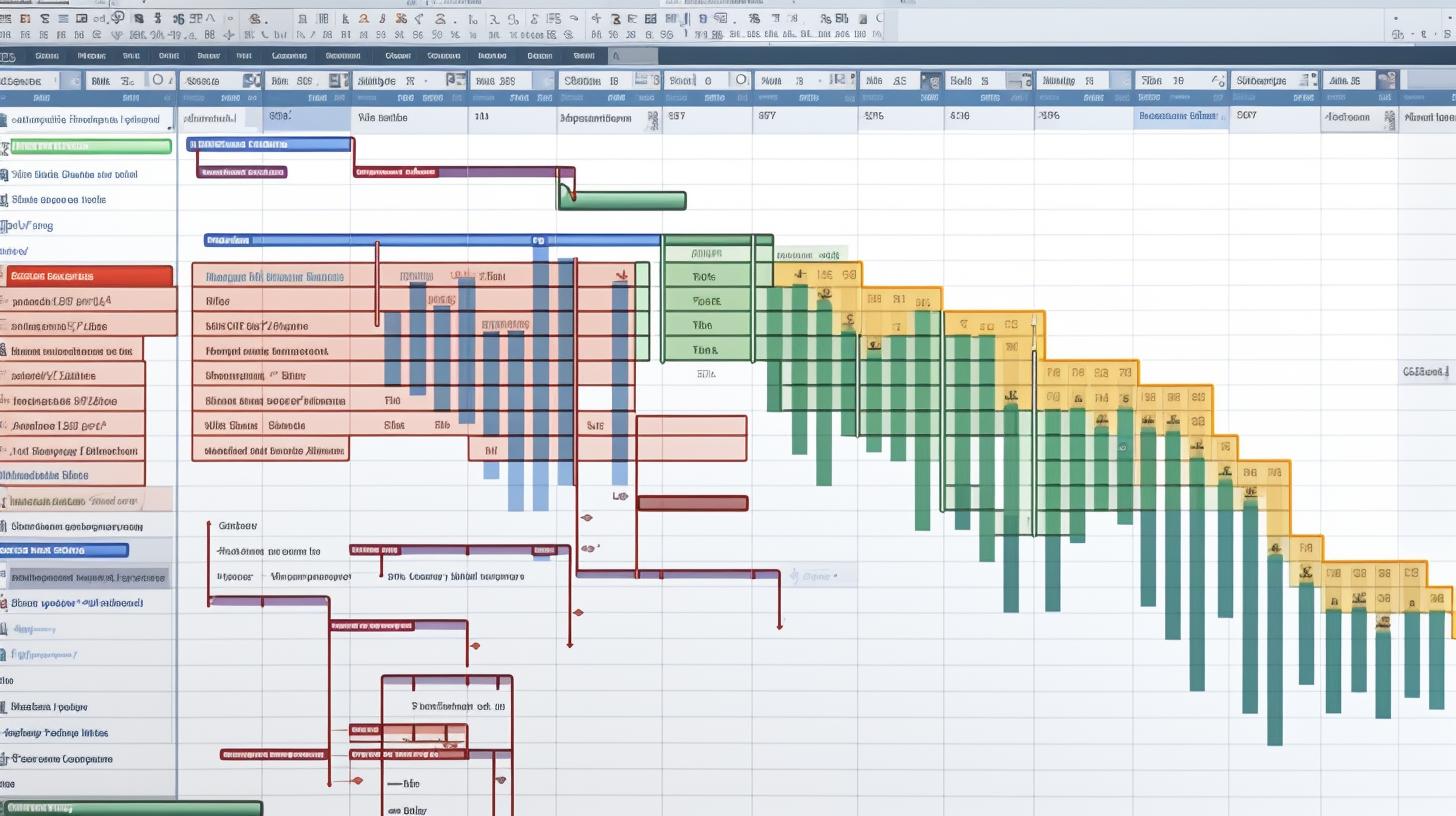Click the wide dark red bar beneath the empty pink boxes

[693, 503]
